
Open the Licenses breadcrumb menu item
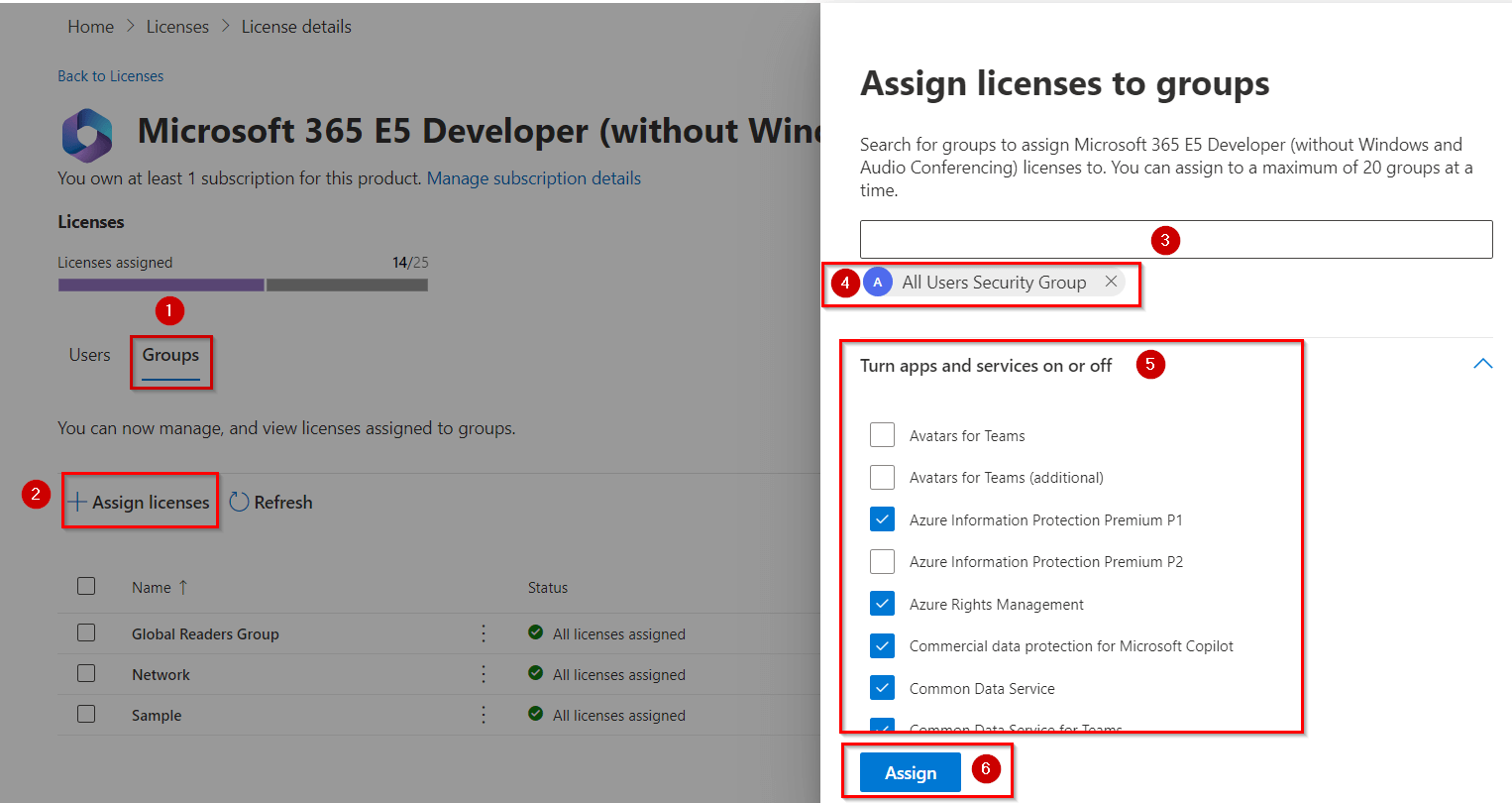coord(177,26)
